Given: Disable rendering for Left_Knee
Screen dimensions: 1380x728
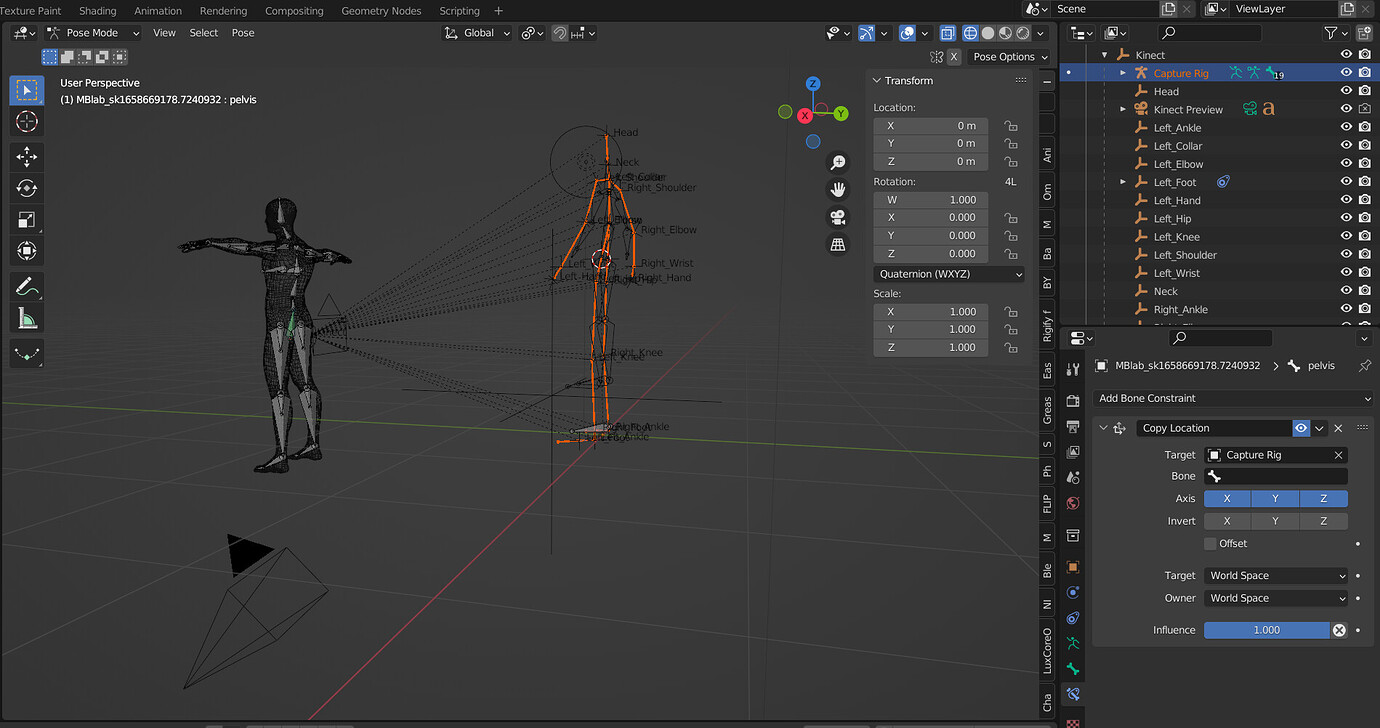Looking at the screenshot, I should pyautogui.click(x=1364, y=237).
